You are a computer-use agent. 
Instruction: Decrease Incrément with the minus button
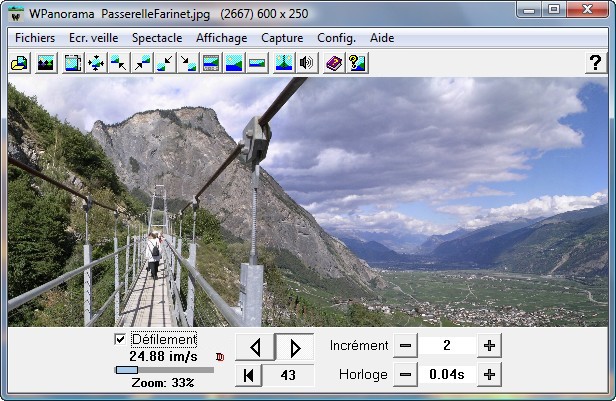click(x=405, y=346)
